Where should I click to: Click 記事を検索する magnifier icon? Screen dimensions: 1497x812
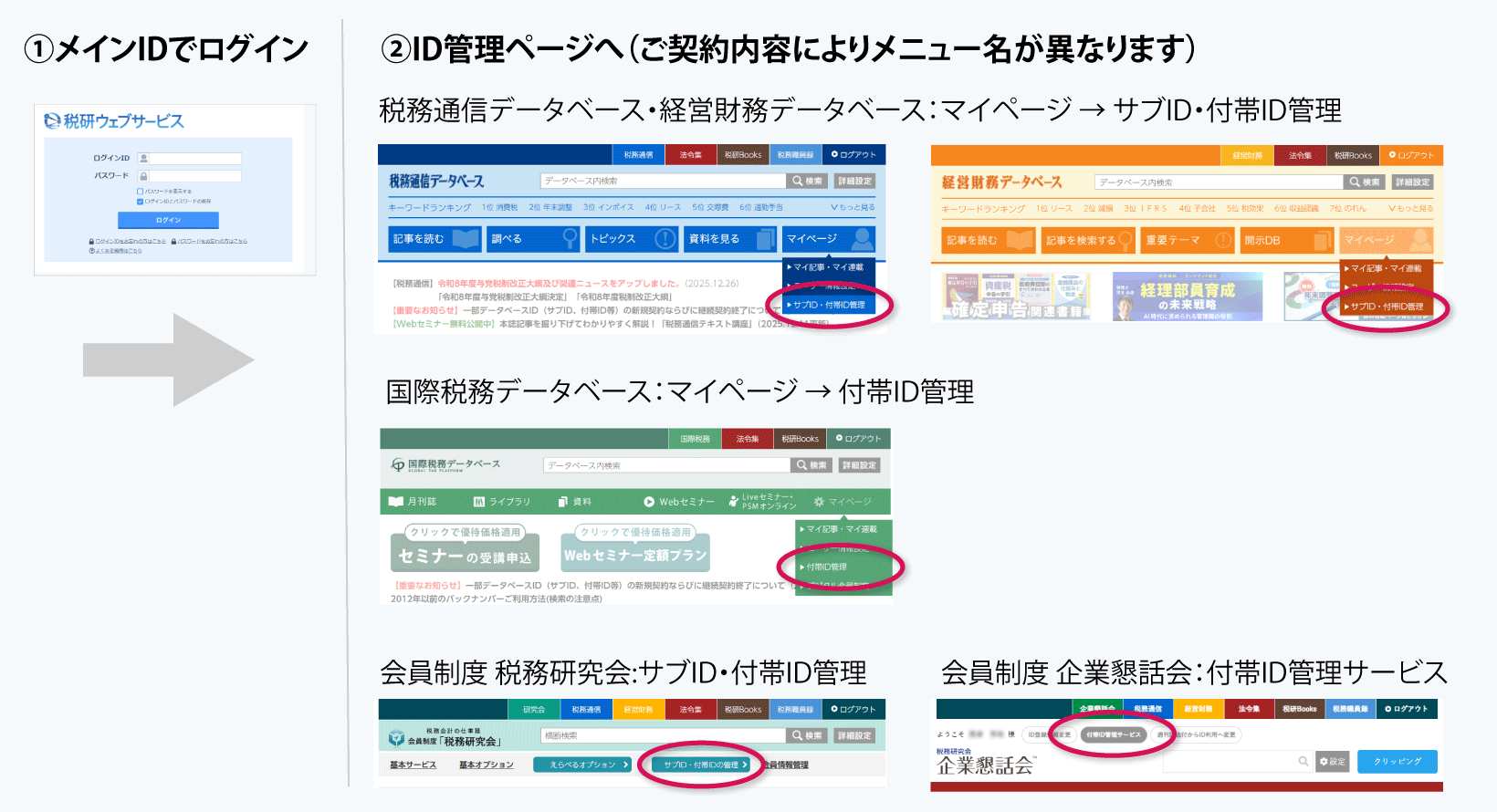coord(1125,240)
